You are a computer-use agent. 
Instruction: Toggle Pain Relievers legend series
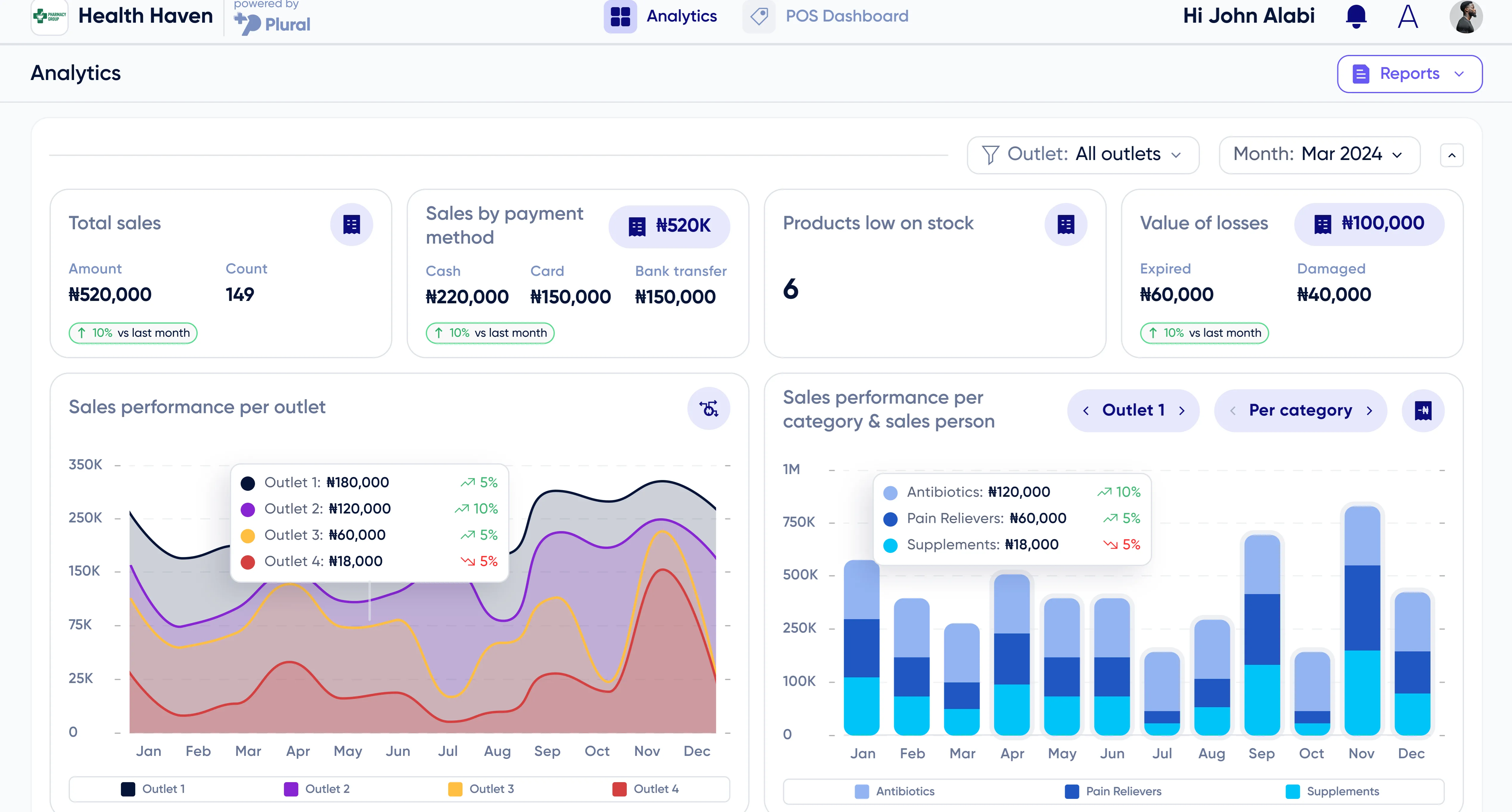[1113, 791]
